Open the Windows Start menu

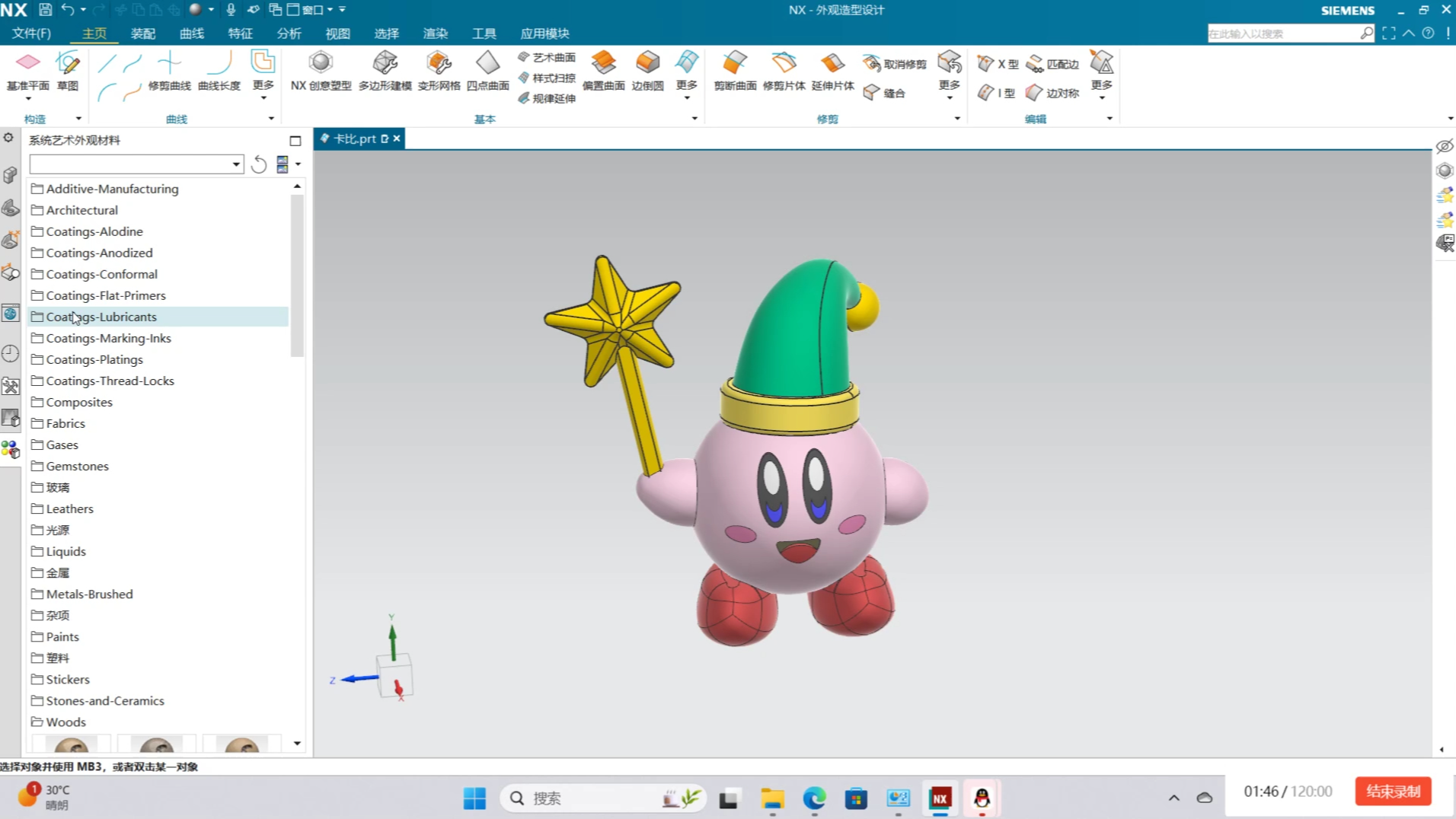474,798
